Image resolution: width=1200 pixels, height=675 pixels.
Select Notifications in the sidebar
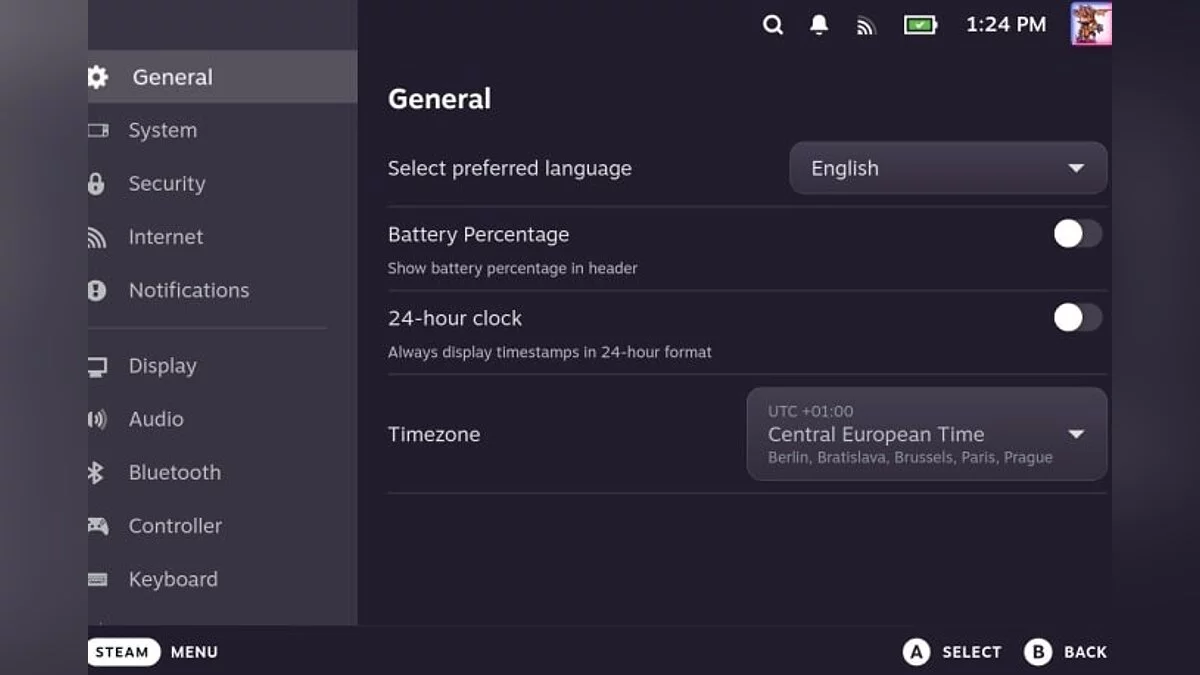click(x=188, y=290)
